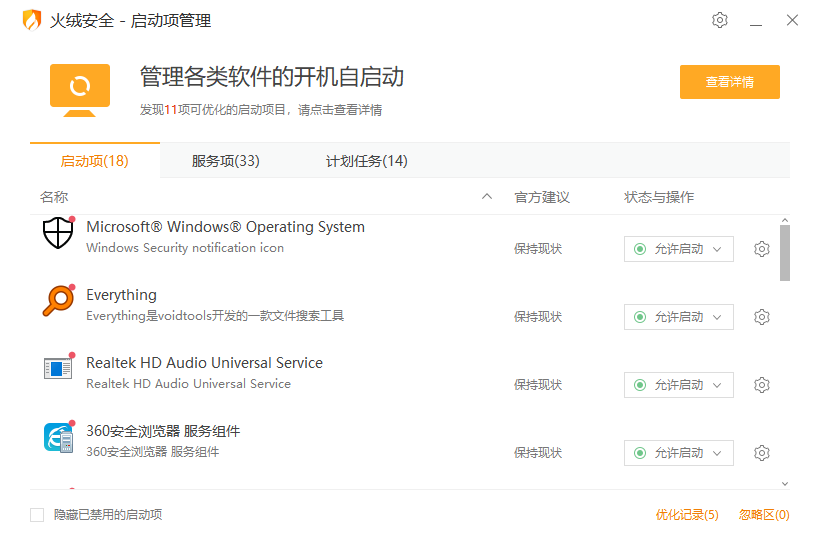Open gear settings for Everything row
Viewport: 820px width, 540px height.
tap(761, 317)
